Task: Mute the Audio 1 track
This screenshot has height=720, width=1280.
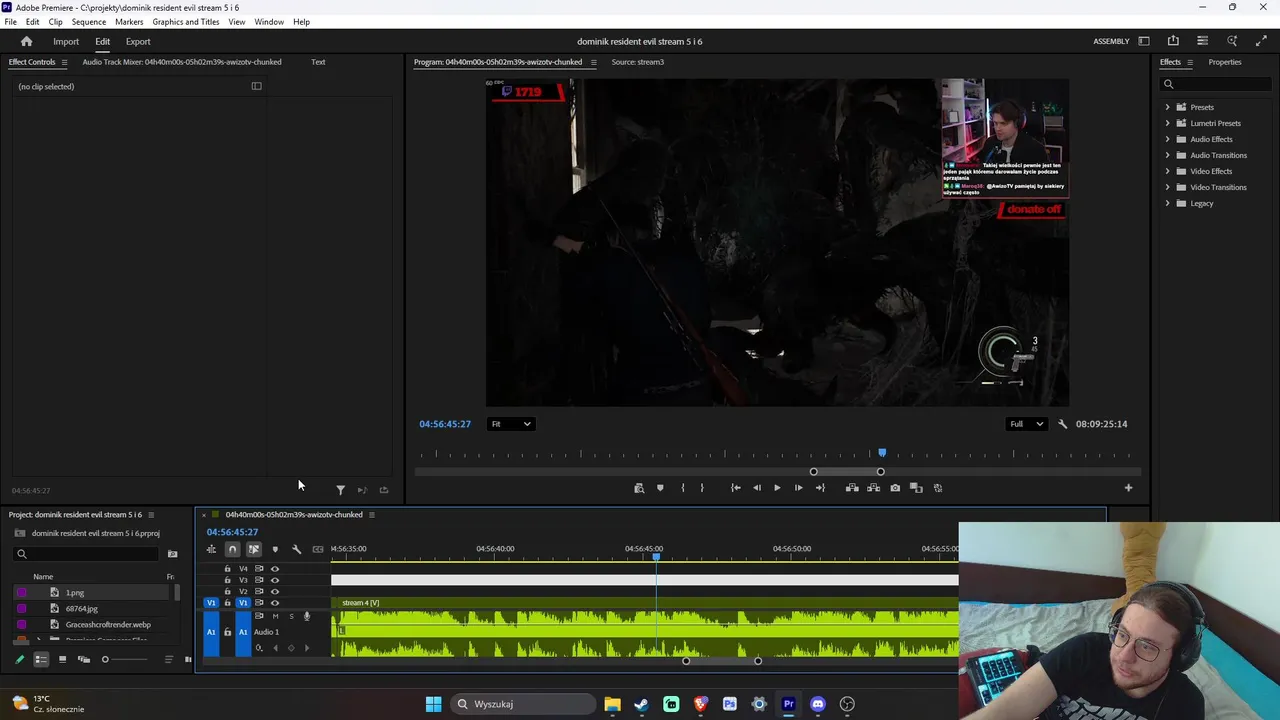Action: (x=275, y=616)
